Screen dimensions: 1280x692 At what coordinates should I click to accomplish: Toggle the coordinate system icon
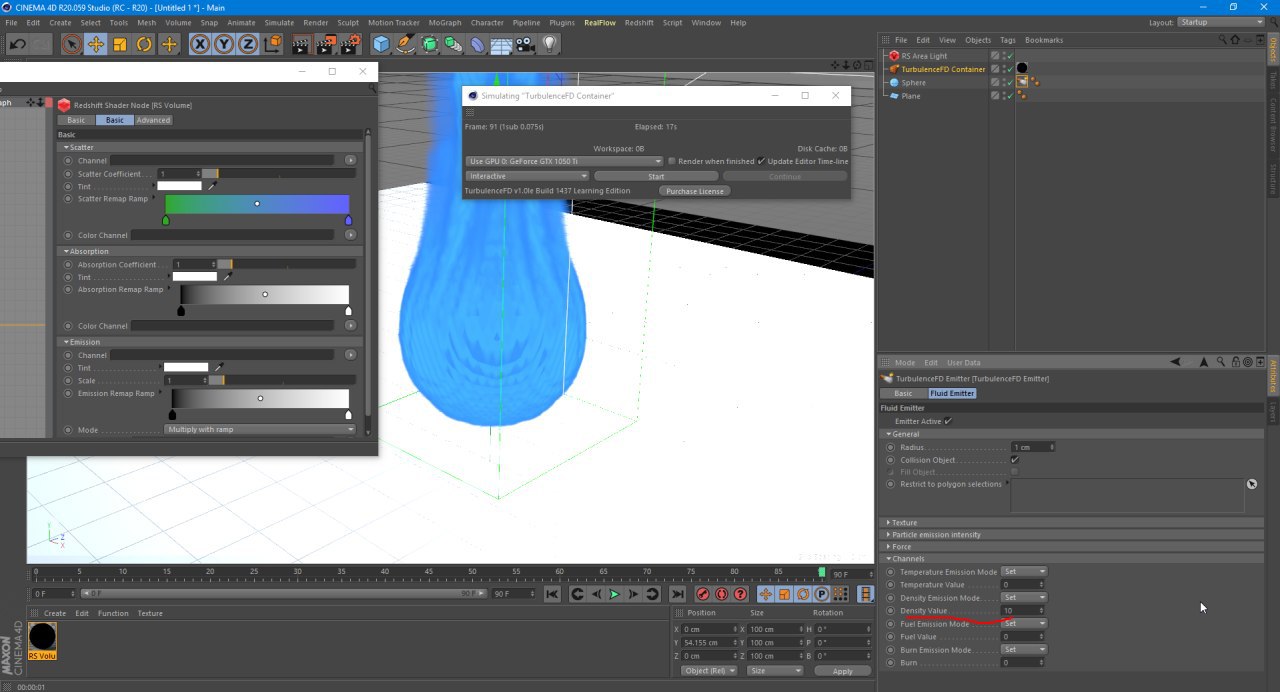click(x=273, y=44)
